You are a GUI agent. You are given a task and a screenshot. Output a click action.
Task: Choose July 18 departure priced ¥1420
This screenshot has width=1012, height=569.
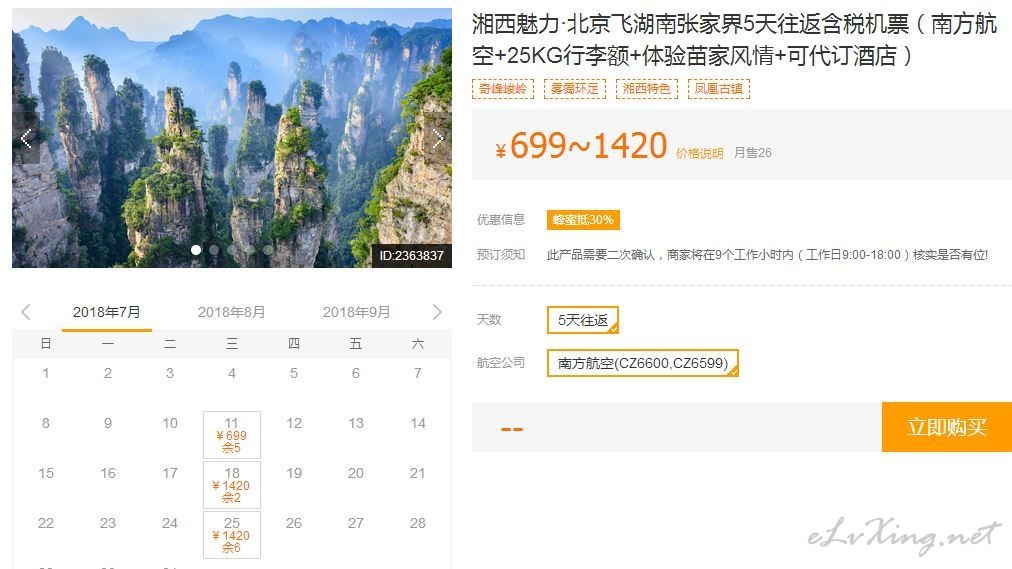click(232, 484)
